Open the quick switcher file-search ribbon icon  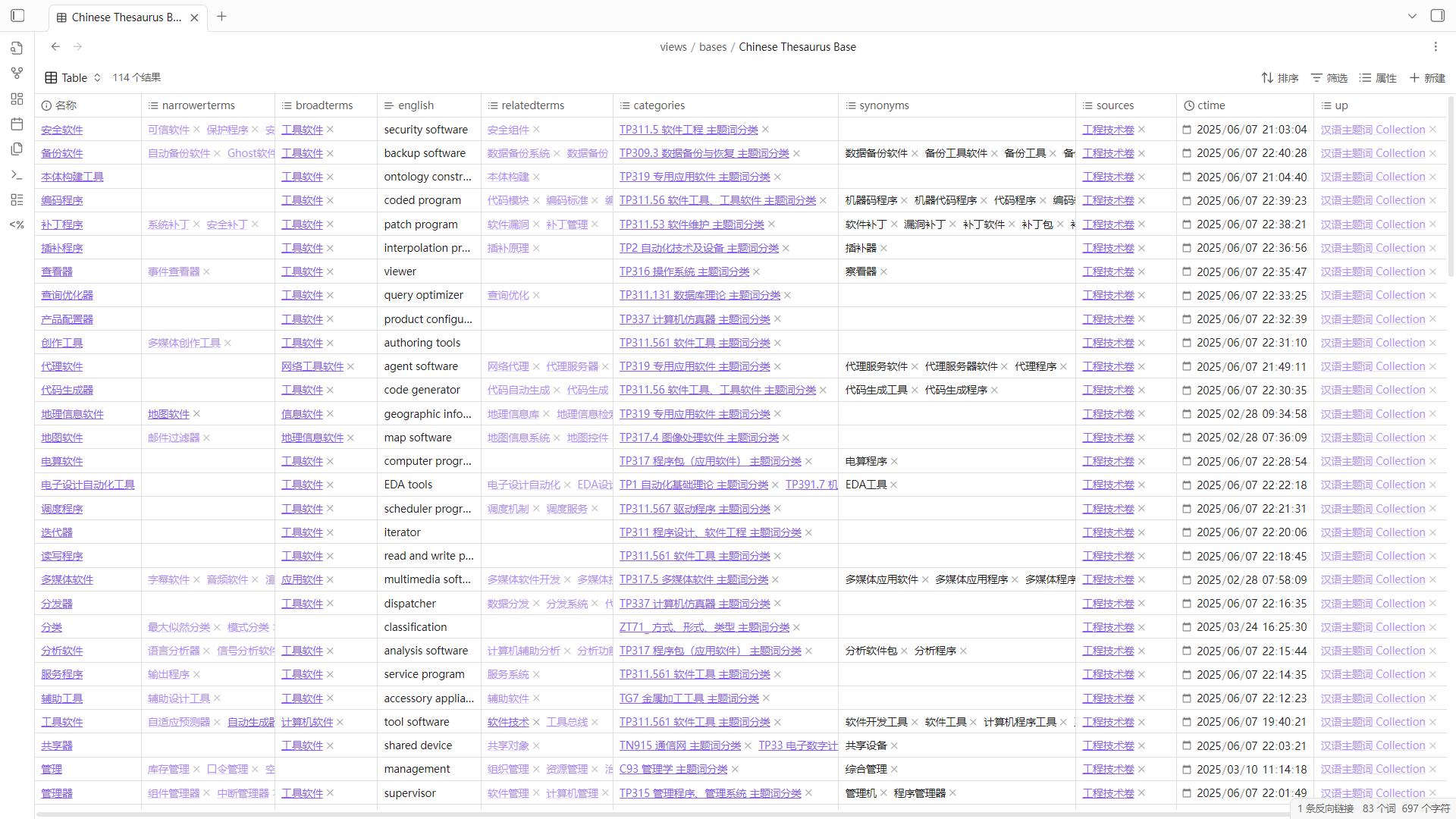point(17,49)
